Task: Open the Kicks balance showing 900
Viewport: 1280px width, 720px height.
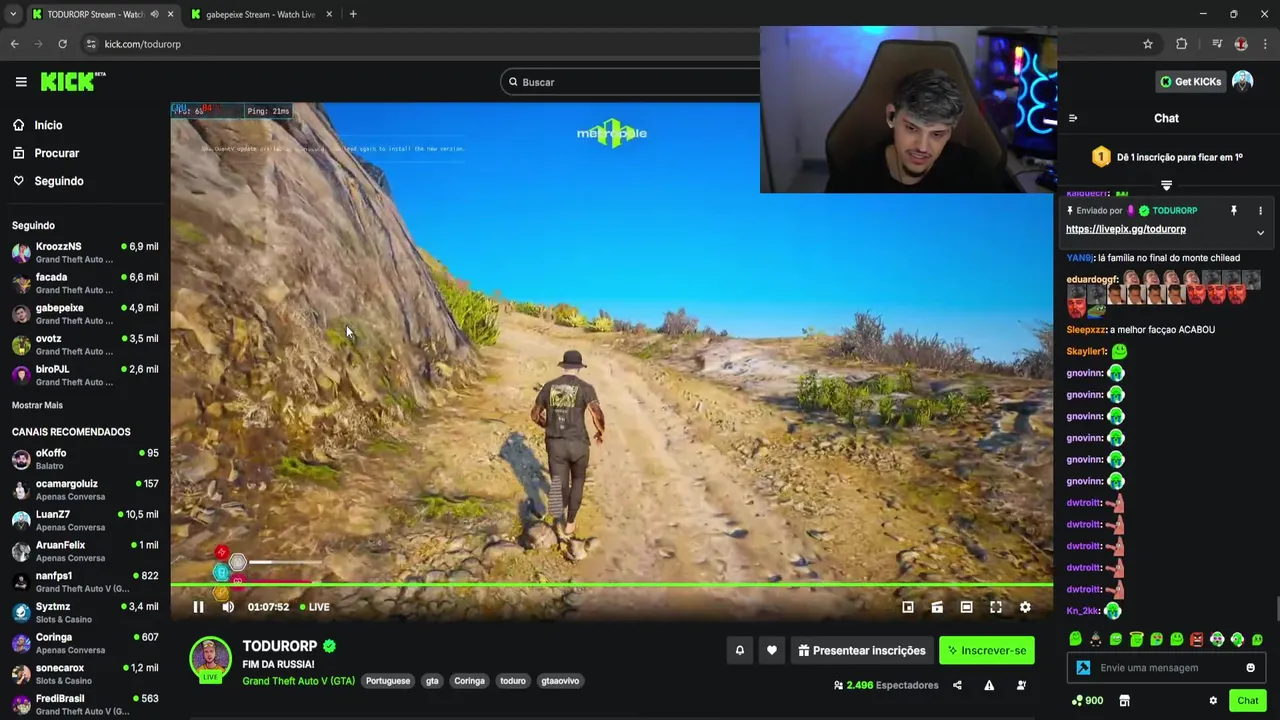Action: 1087,701
